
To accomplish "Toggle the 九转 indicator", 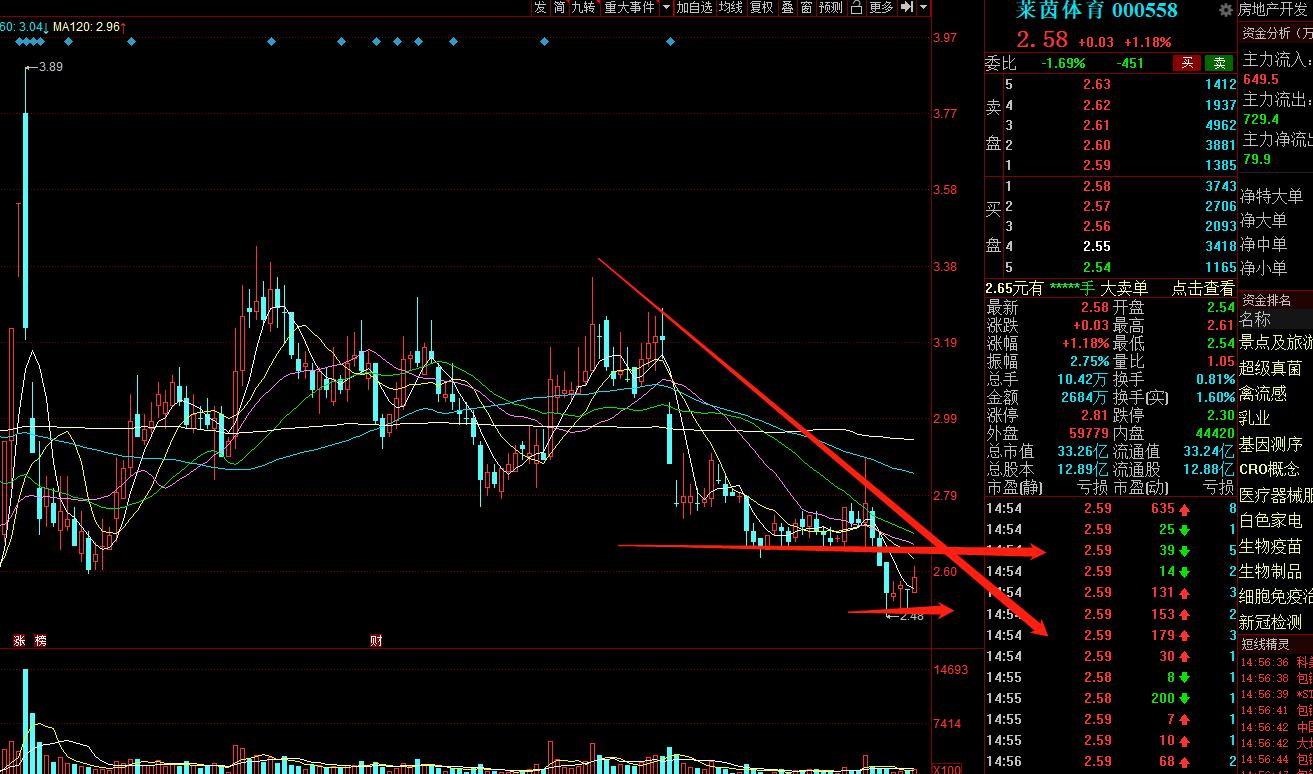I will point(584,7).
